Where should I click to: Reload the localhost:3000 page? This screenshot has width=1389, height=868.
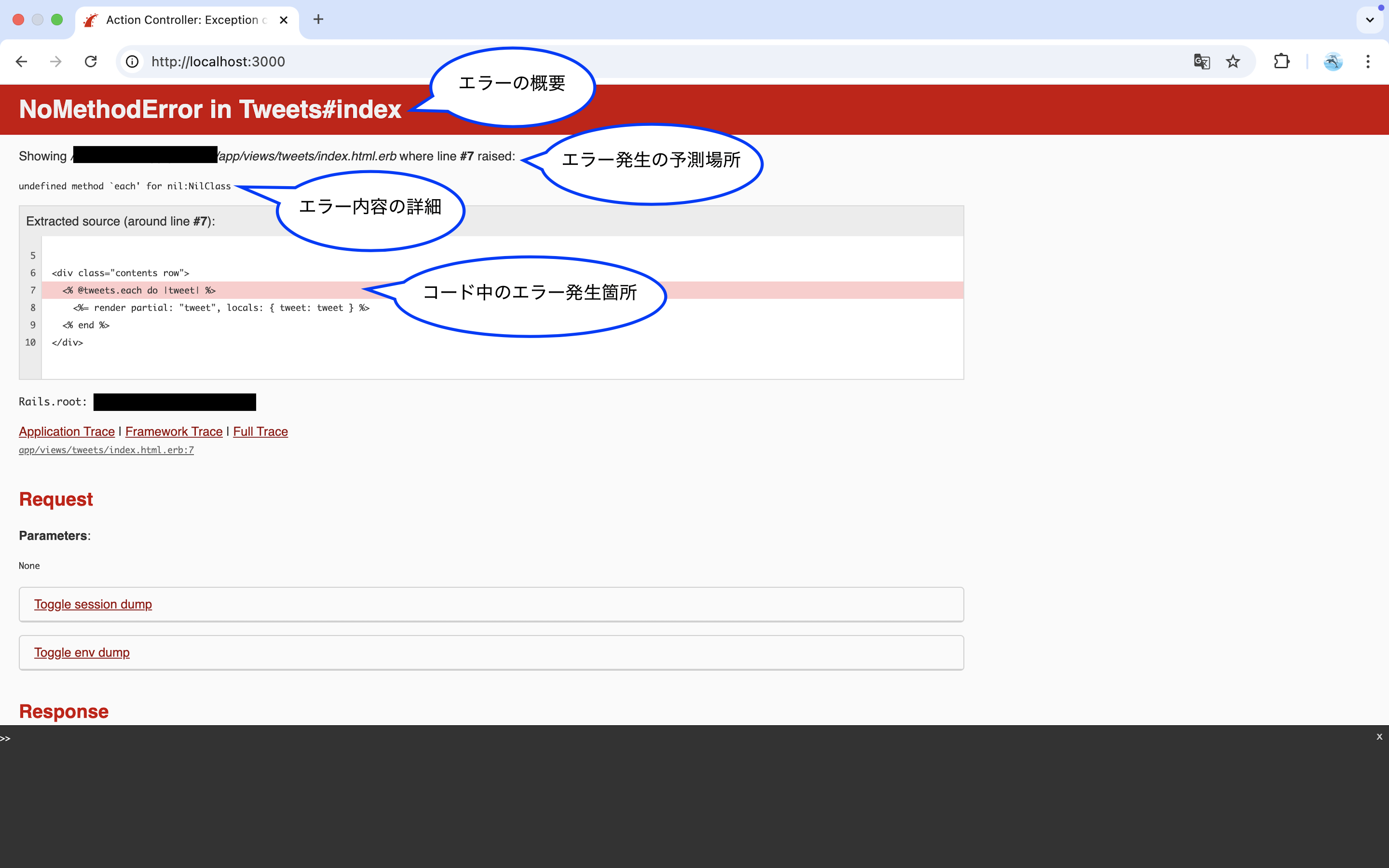[x=90, y=61]
